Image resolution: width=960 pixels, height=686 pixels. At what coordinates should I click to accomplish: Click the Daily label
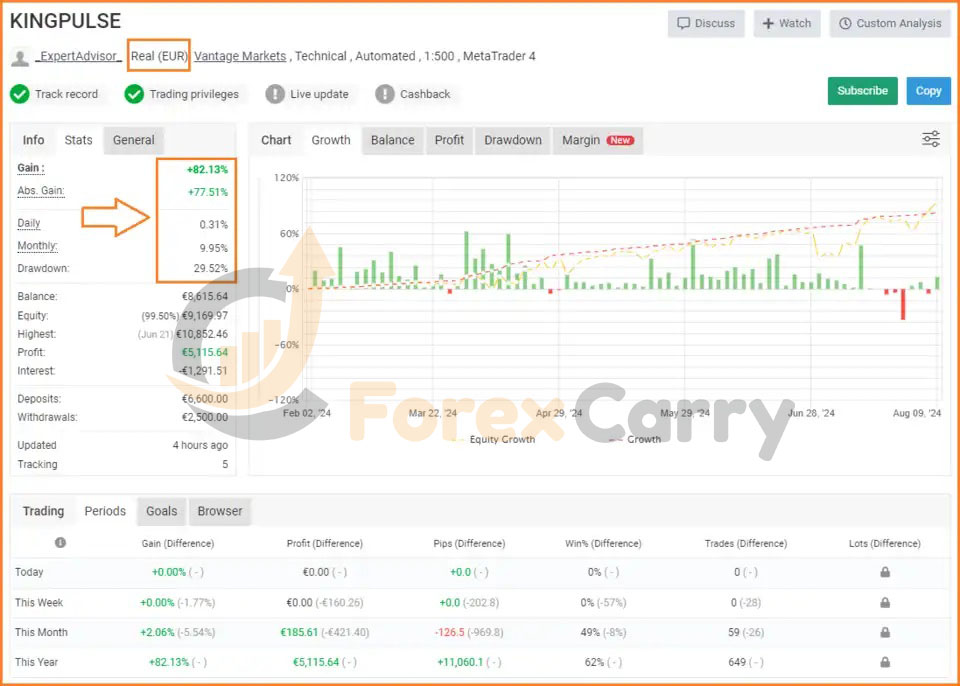pos(29,223)
